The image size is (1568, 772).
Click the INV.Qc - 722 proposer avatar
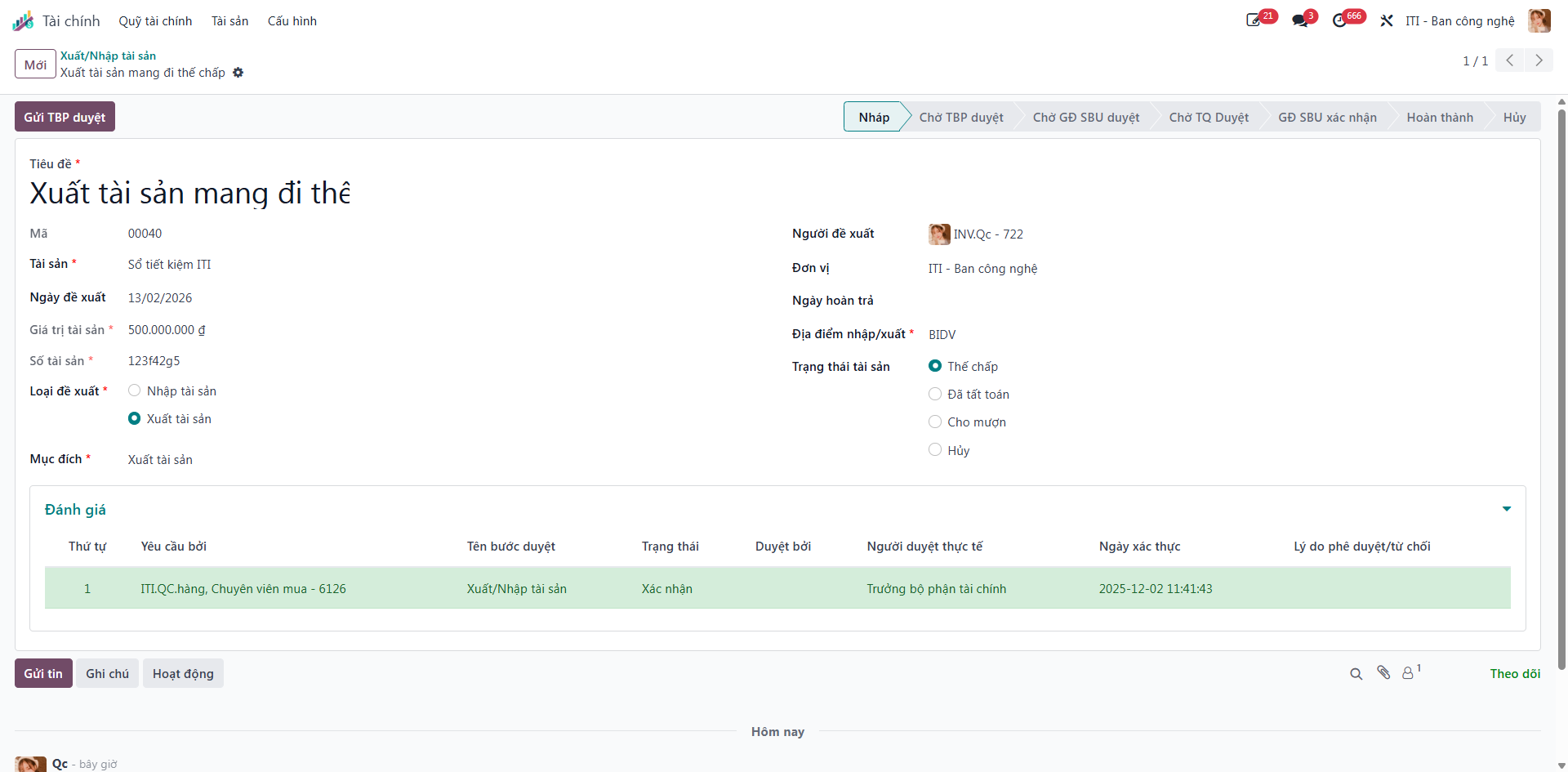coord(939,234)
